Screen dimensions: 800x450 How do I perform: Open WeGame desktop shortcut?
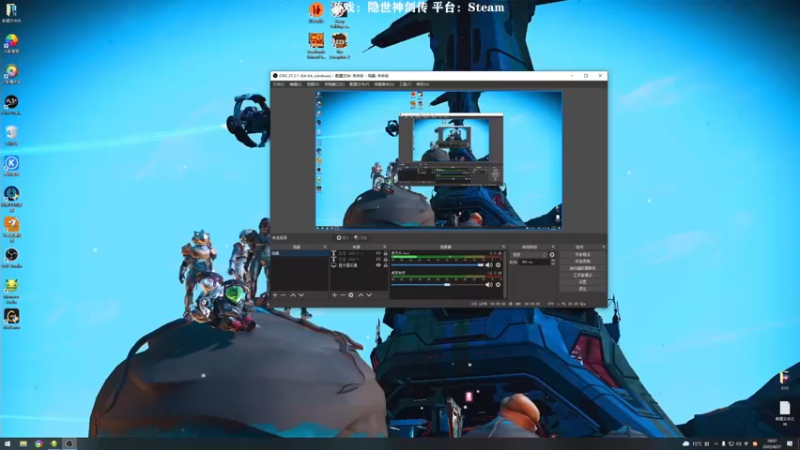12,319
